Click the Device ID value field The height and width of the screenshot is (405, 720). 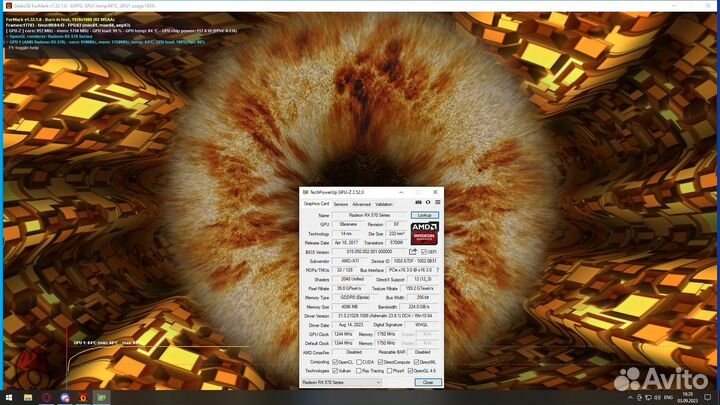[415, 261]
